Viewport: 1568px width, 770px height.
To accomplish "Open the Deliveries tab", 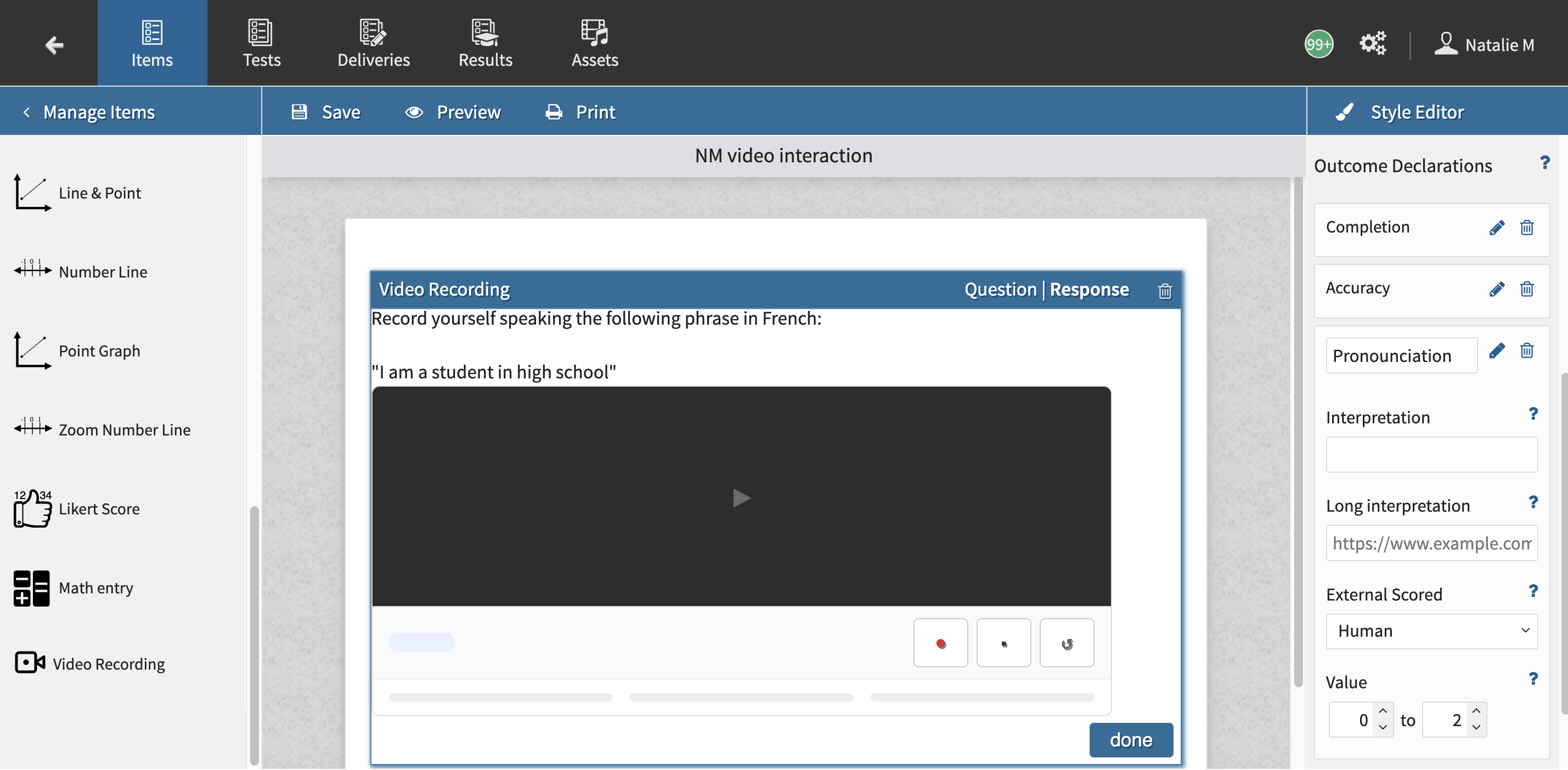I will [x=374, y=43].
